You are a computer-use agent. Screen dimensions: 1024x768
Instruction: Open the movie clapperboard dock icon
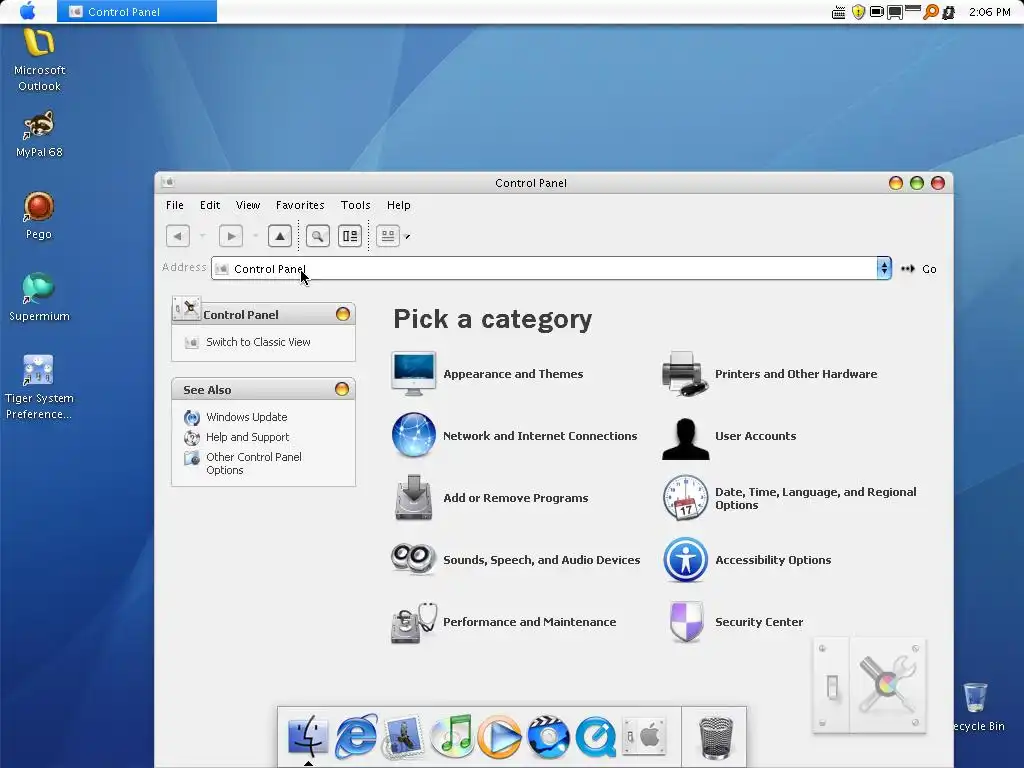coord(548,737)
